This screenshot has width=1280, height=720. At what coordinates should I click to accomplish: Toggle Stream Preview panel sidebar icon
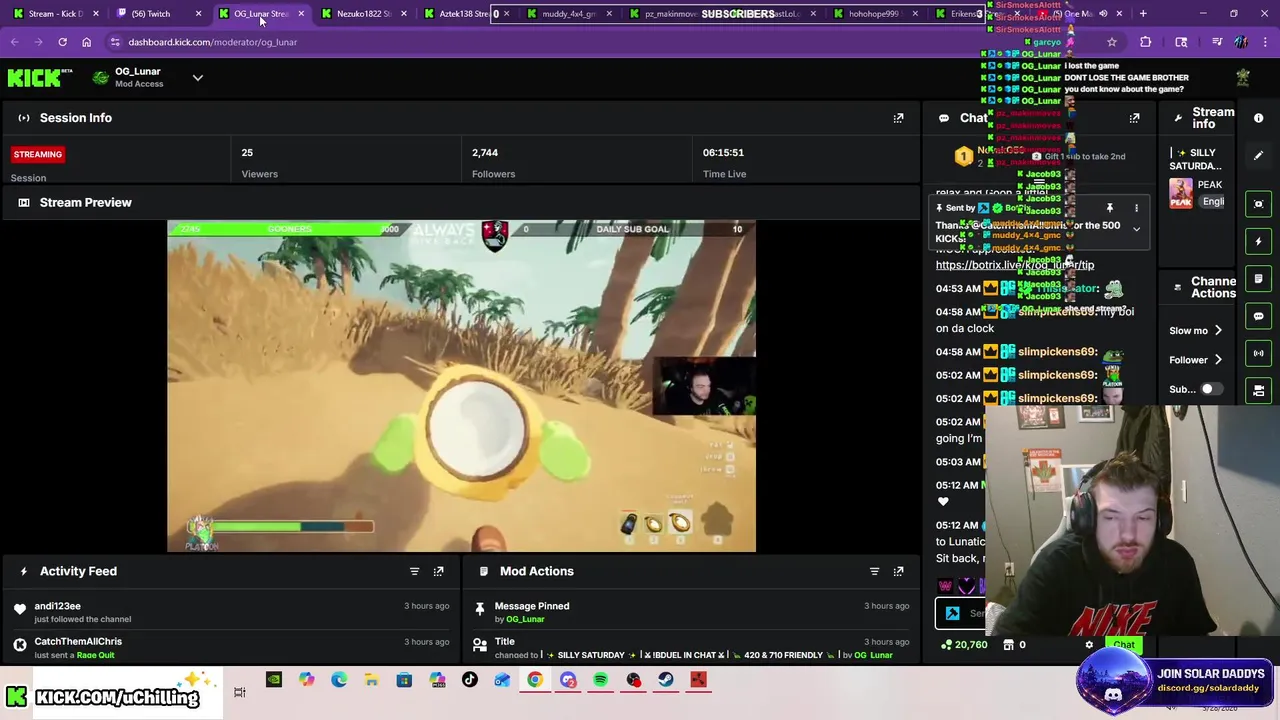(1258, 204)
